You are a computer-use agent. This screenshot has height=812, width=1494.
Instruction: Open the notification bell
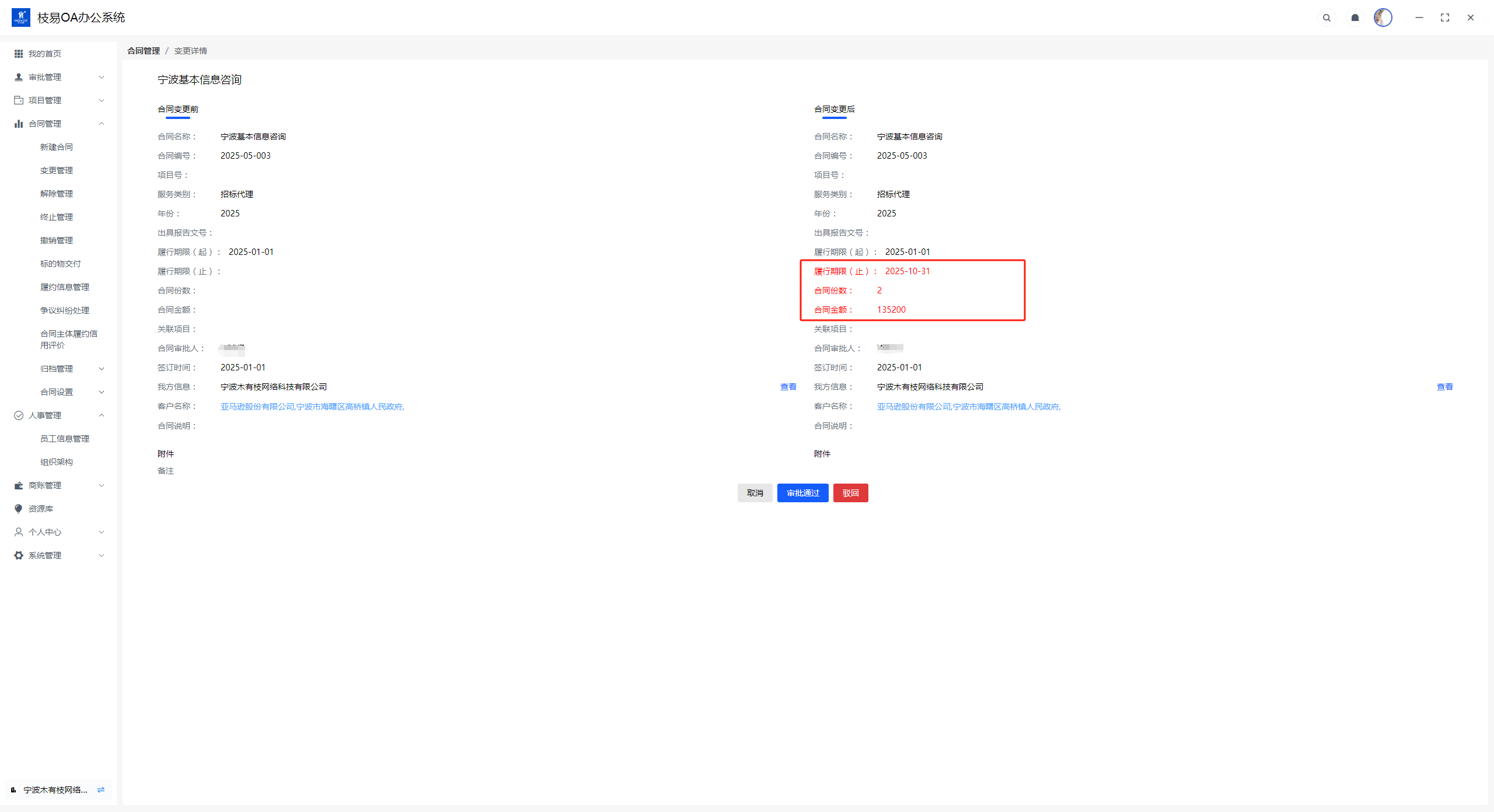(x=1355, y=17)
